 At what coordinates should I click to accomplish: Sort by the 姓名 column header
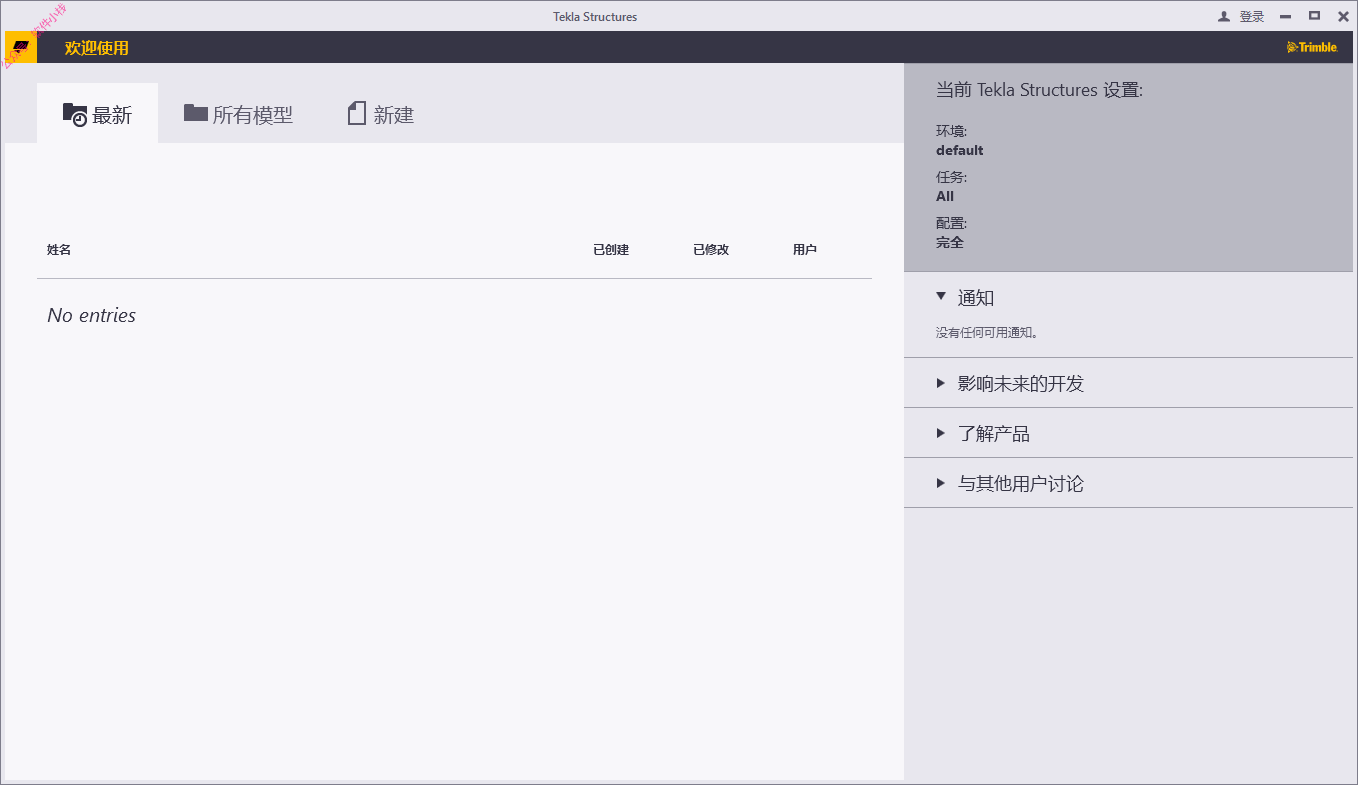59,250
